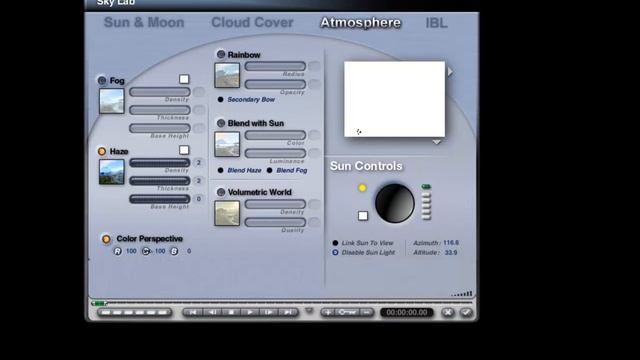Click the Haze Density slider
This screenshot has width=640, height=360.
click(x=160, y=162)
